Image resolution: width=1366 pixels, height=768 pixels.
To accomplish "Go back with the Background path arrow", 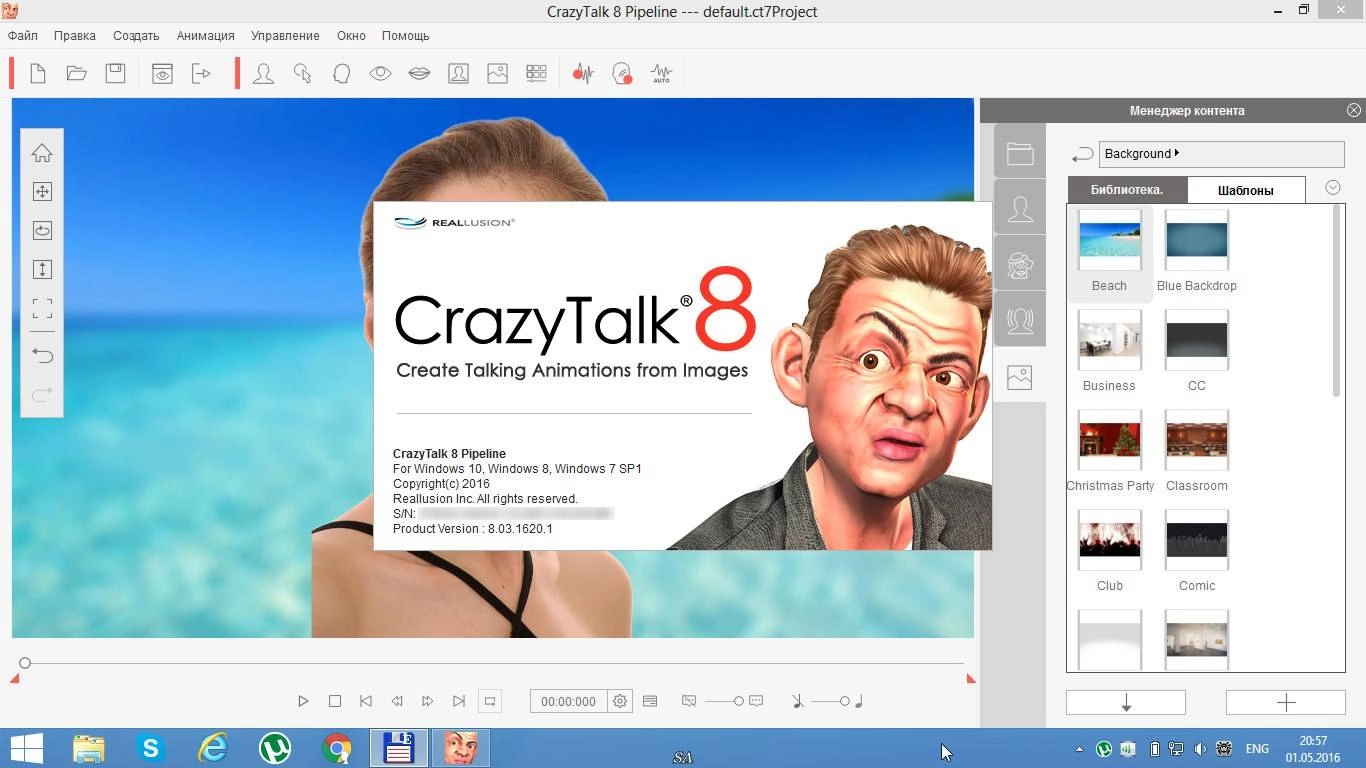I will click(1082, 154).
